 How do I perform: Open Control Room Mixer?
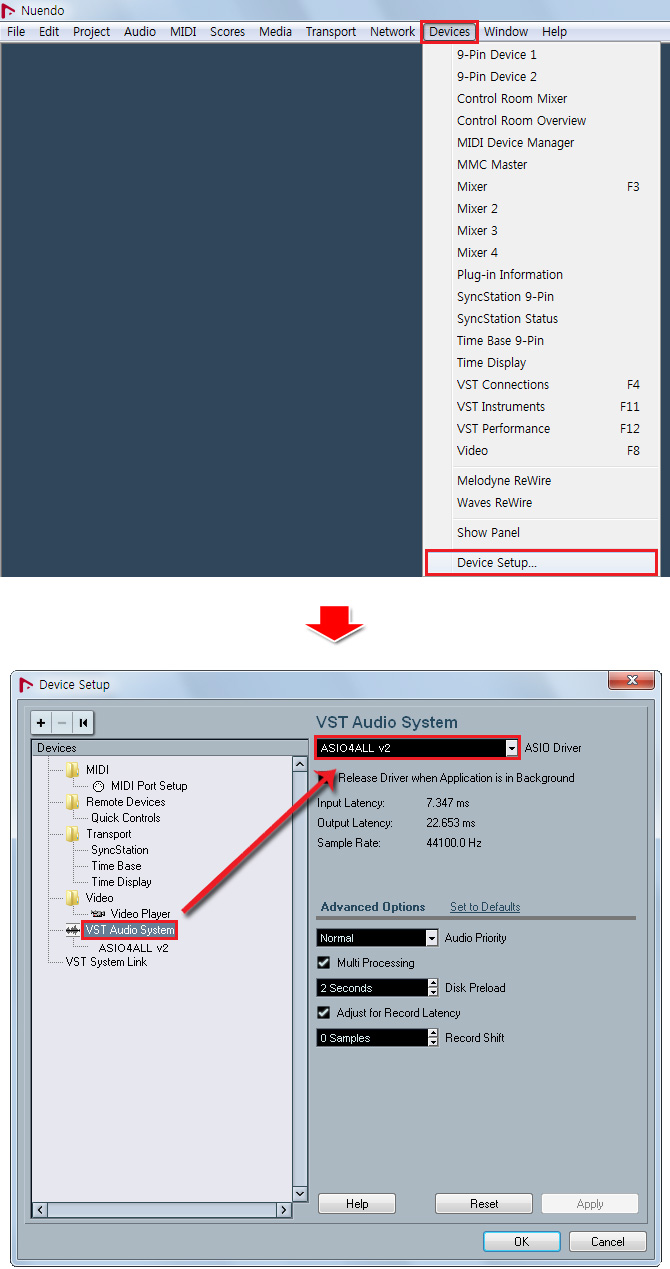coord(541,99)
